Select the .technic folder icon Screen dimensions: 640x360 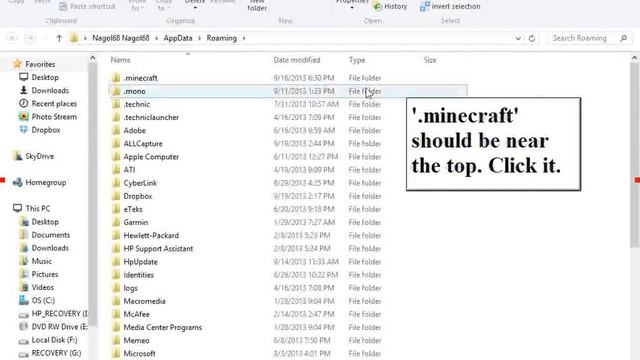tap(116, 104)
